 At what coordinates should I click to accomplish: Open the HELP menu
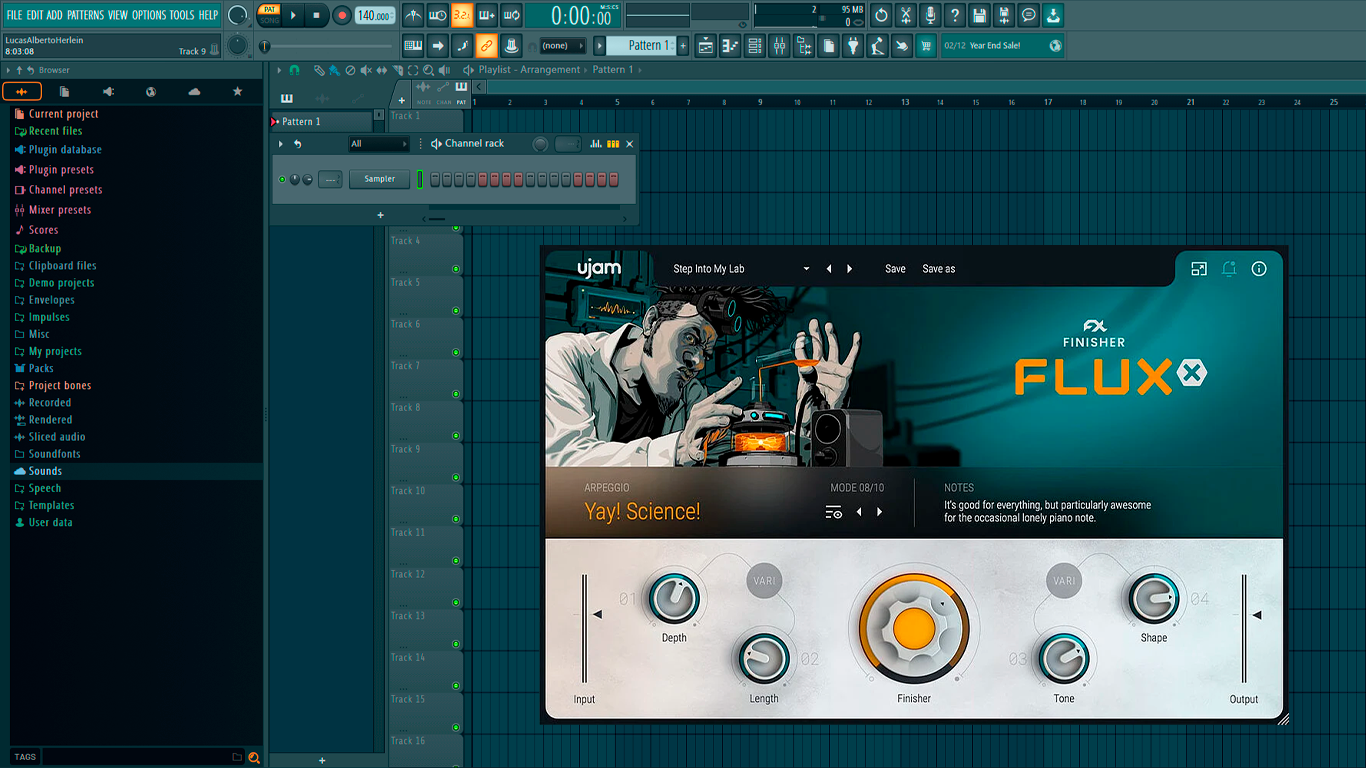[x=208, y=15]
